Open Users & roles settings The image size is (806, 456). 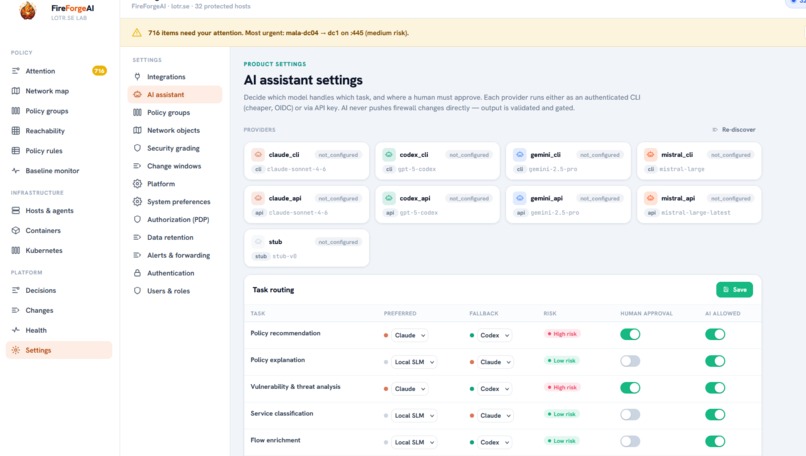175,291
